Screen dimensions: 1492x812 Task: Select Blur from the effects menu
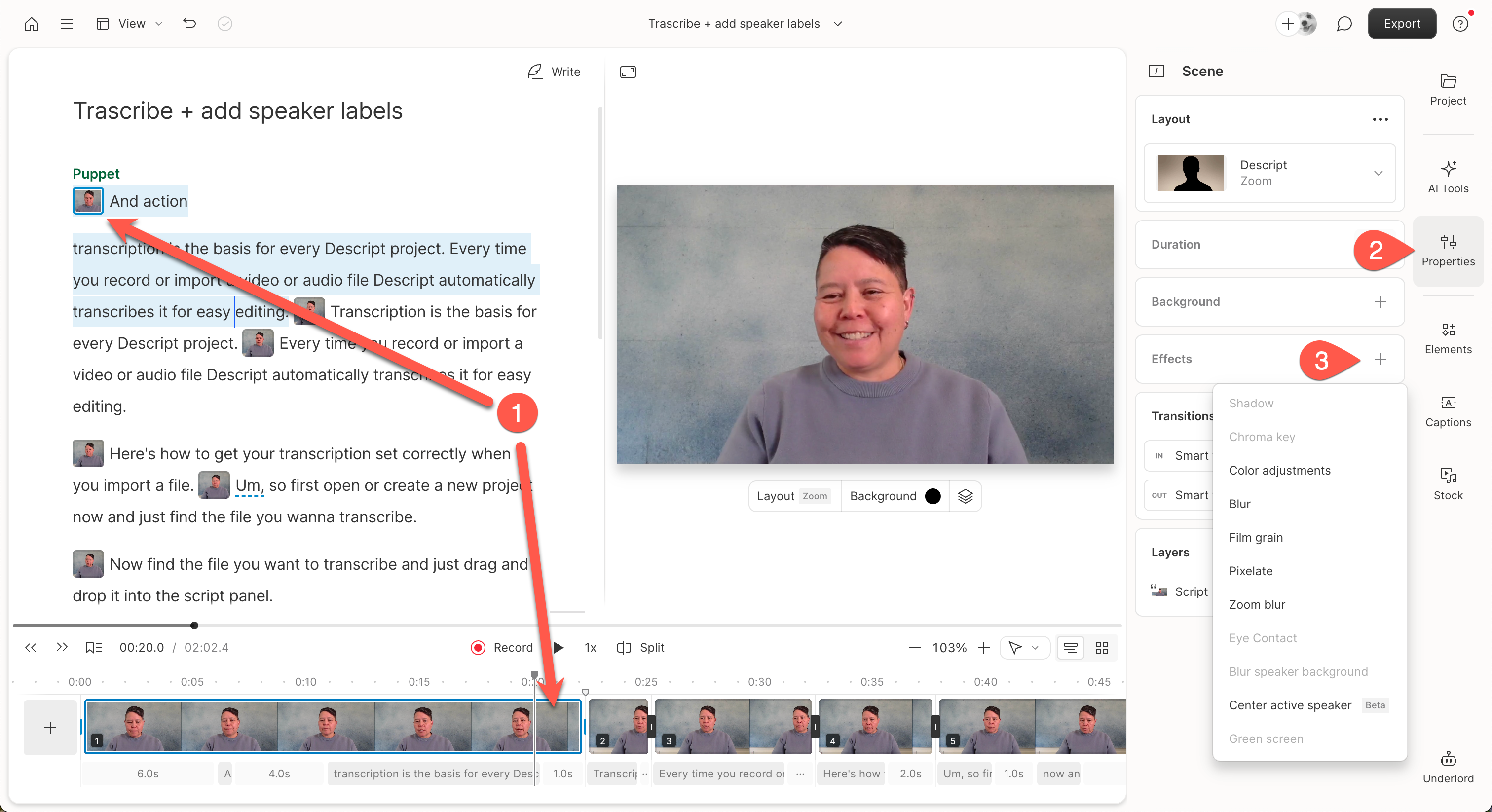point(1239,503)
